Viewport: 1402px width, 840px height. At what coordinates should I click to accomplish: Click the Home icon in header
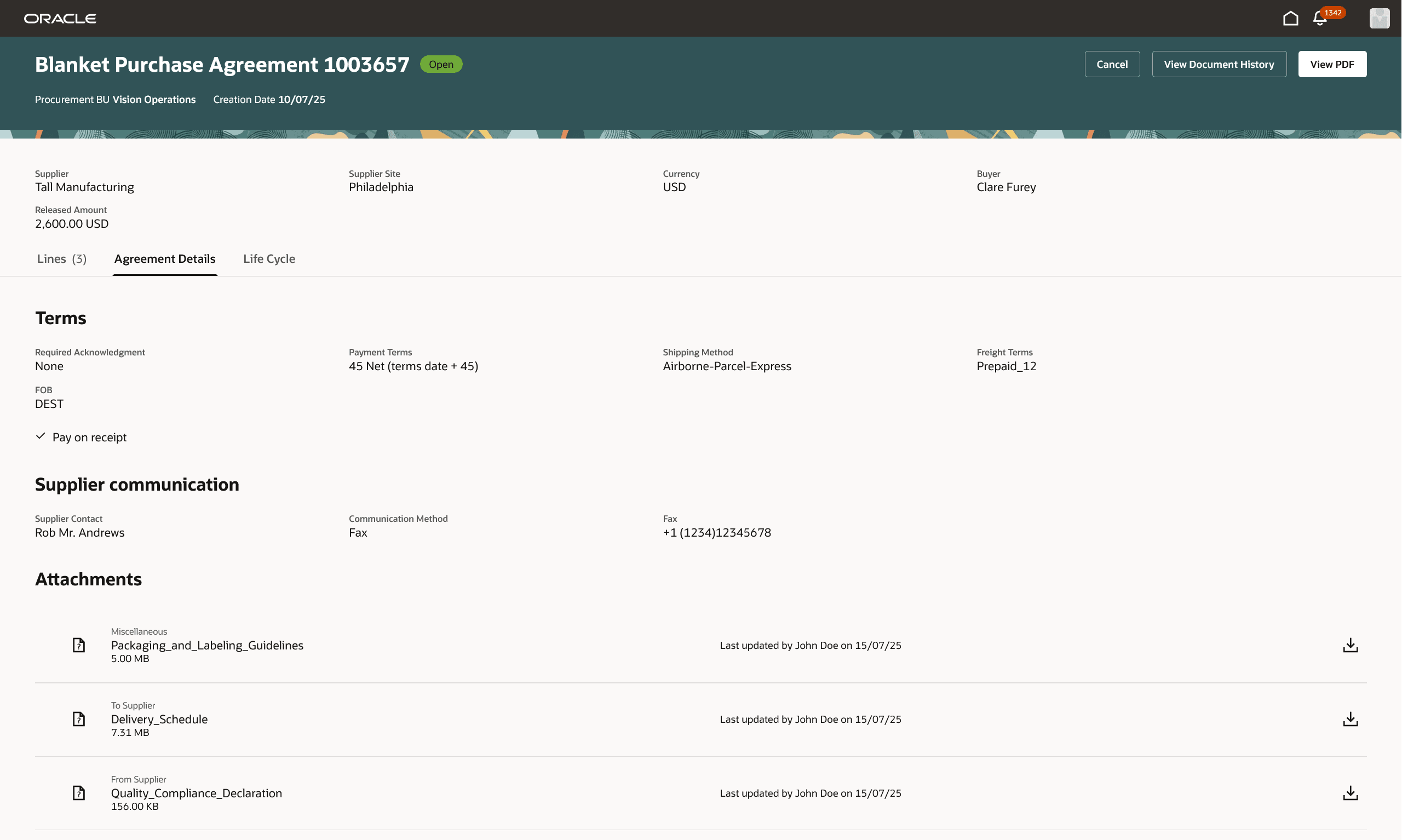(x=1290, y=19)
